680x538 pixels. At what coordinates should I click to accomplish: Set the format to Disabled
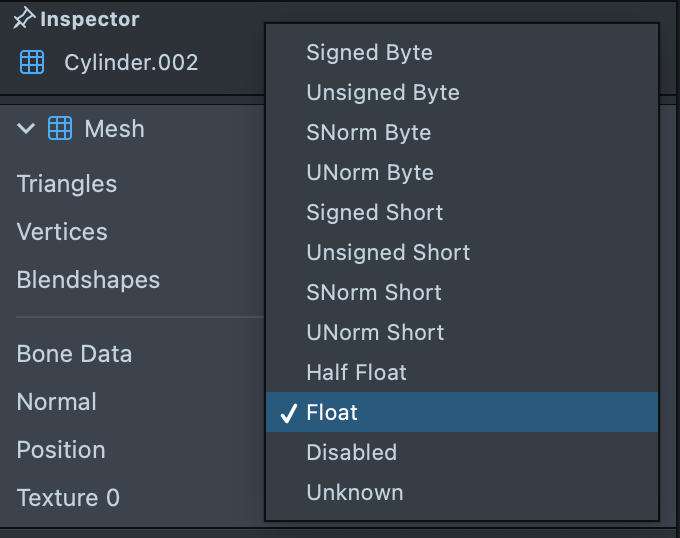coord(351,452)
